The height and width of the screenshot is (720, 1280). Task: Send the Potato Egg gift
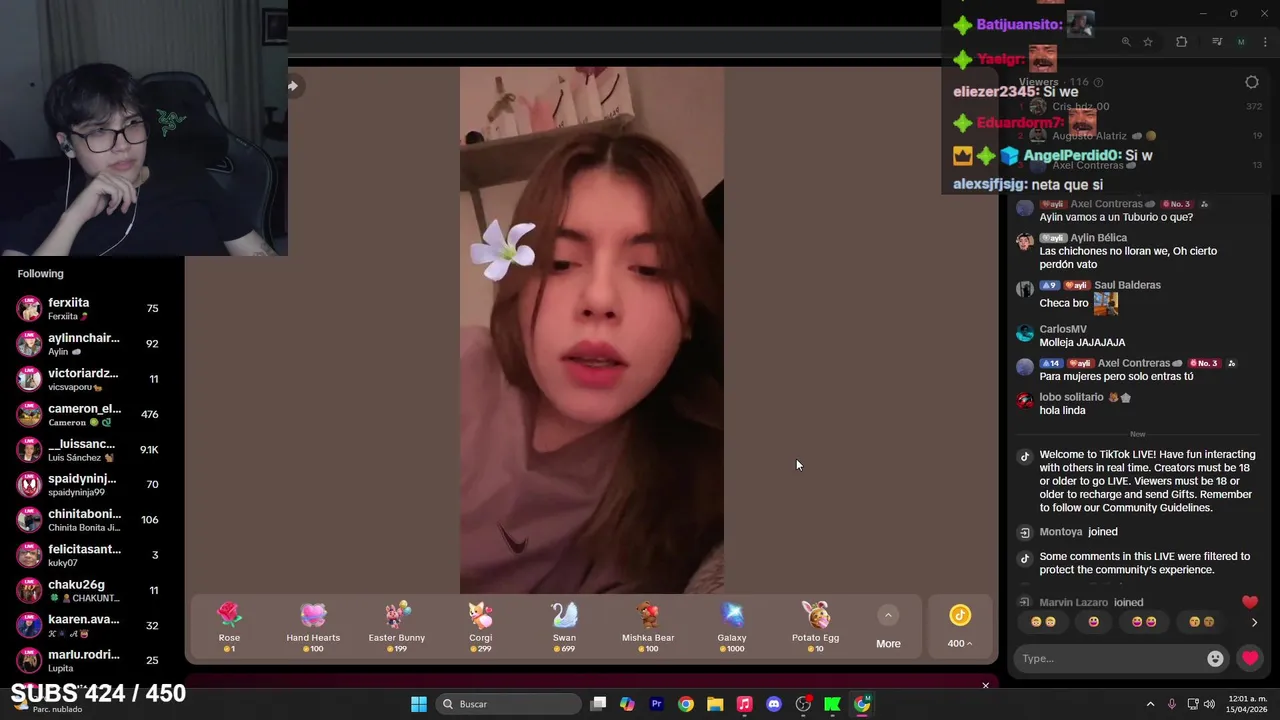coord(815,627)
